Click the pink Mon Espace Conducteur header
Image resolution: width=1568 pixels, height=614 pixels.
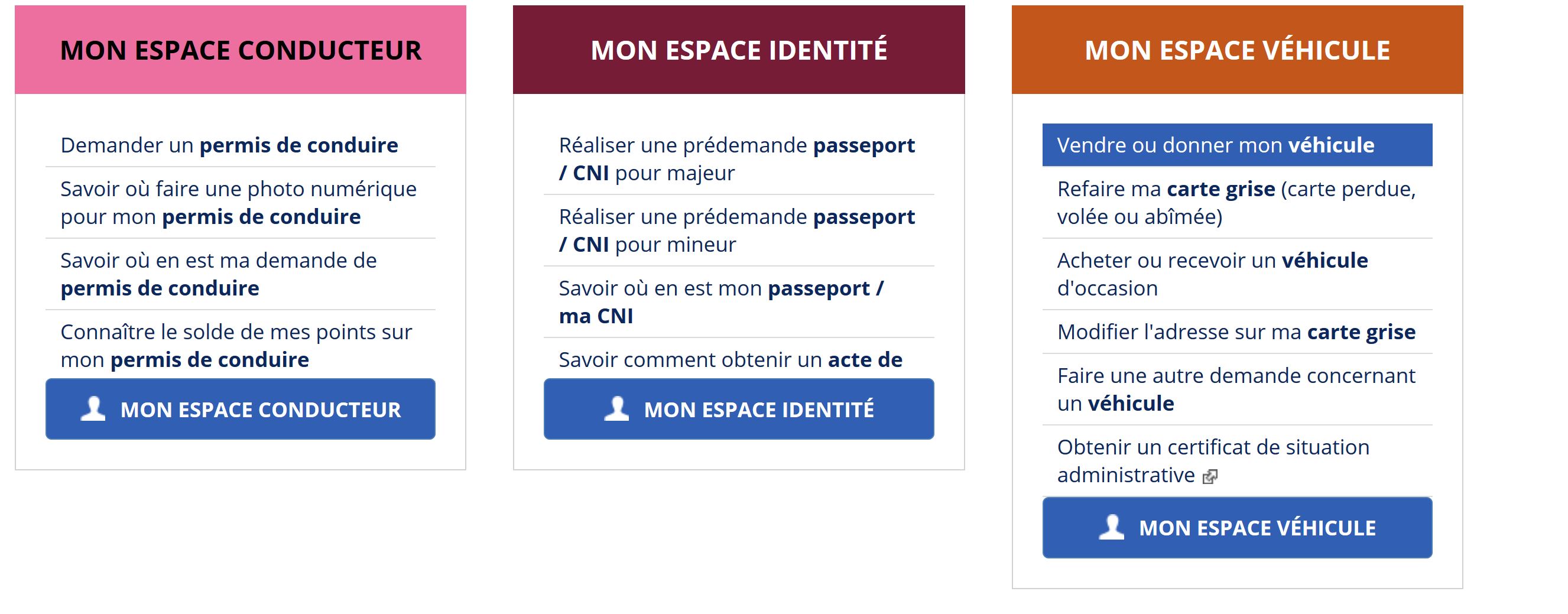click(241, 50)
